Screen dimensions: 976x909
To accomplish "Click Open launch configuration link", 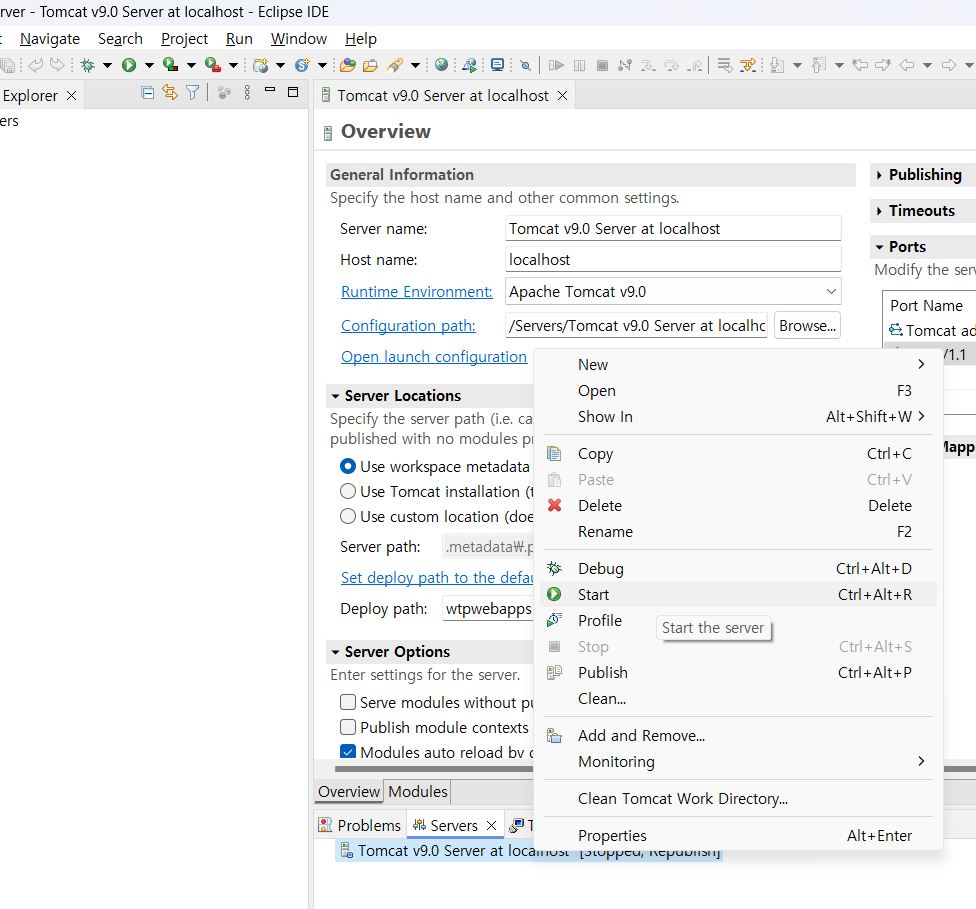I will 434,357.
